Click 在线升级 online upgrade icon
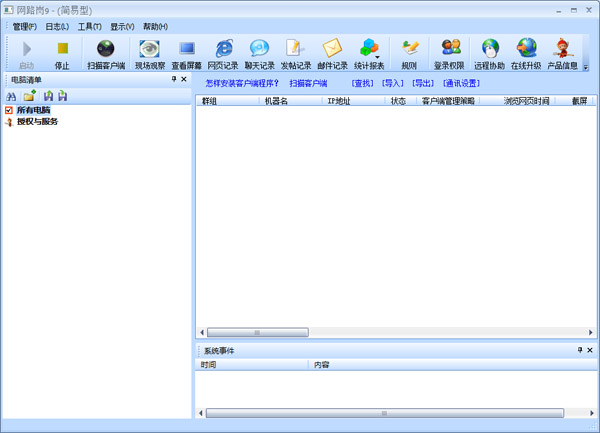600x433 pixels. (527, 48)
